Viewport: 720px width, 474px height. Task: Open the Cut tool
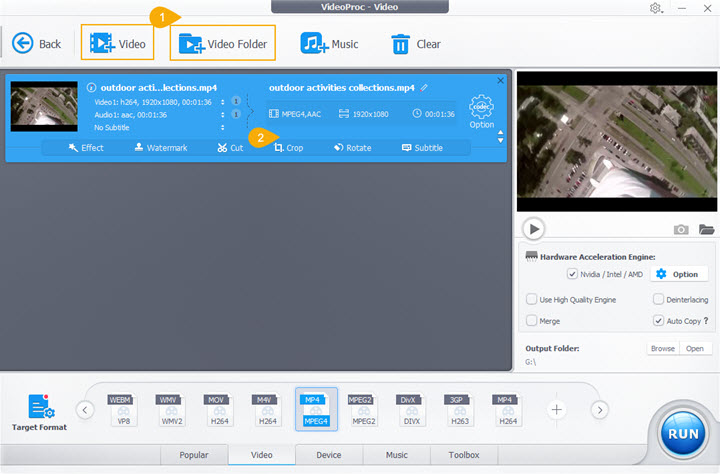click(x=230, y=148)
